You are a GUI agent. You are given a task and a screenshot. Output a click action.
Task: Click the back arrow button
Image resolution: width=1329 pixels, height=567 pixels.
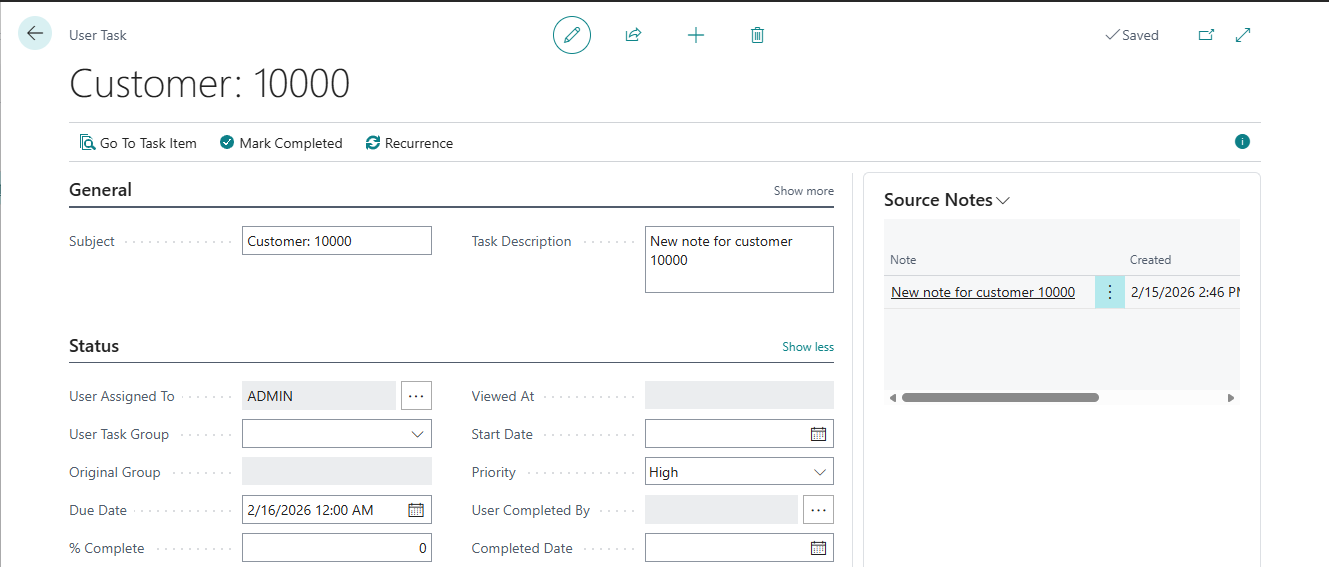point(35,34)
